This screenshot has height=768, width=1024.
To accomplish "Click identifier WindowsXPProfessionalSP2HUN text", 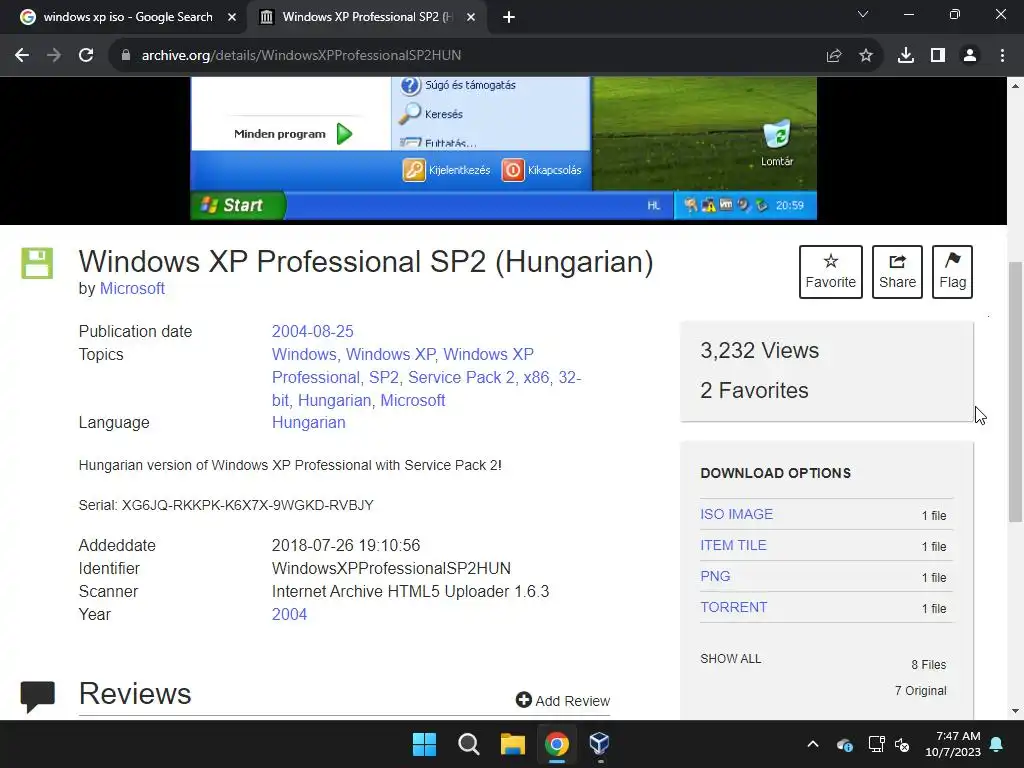I will pyautogui.click(x=391, y=569).
